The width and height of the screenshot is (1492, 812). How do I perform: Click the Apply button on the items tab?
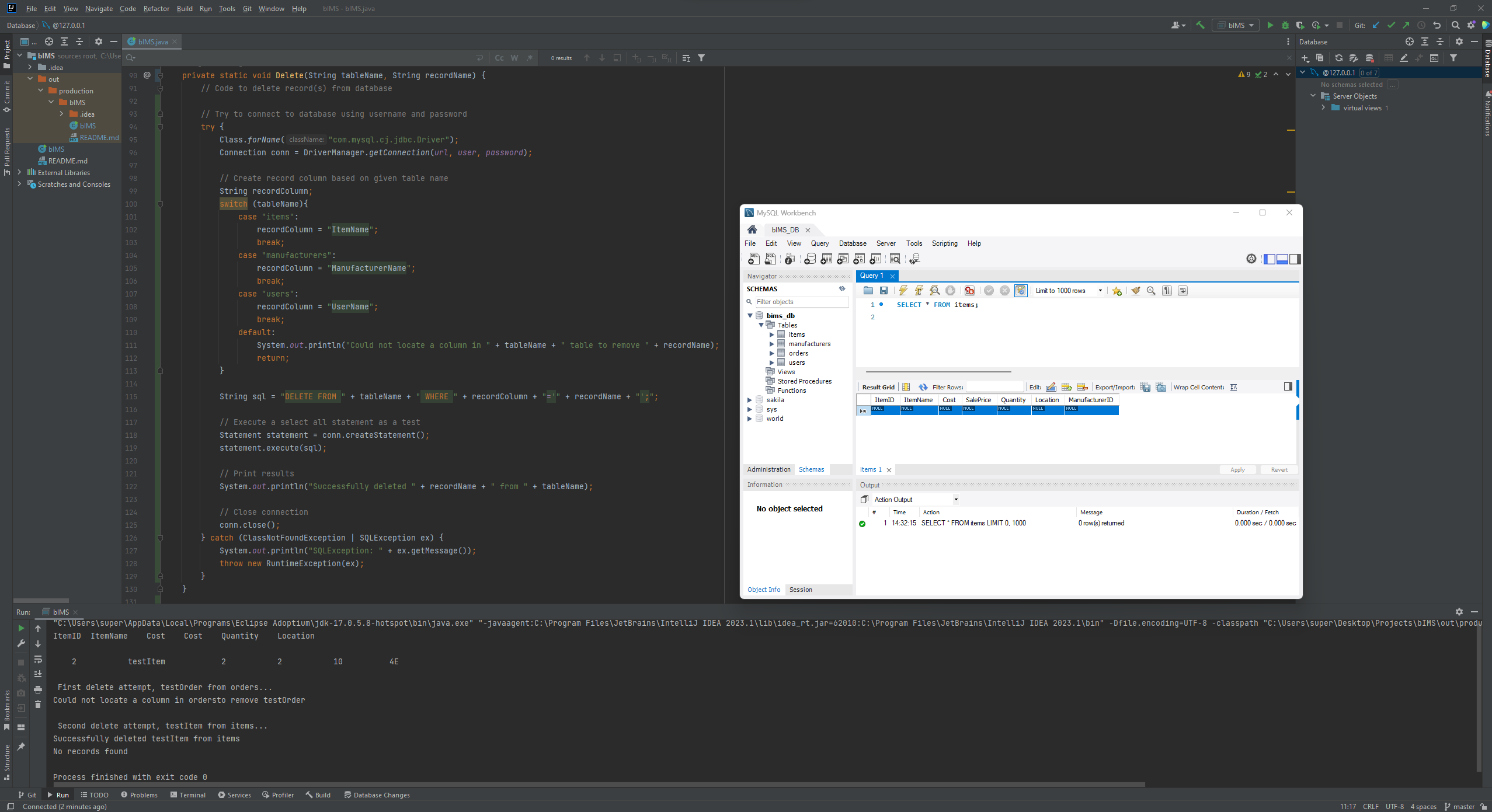pyautogui.click(x=1237, y=469)
